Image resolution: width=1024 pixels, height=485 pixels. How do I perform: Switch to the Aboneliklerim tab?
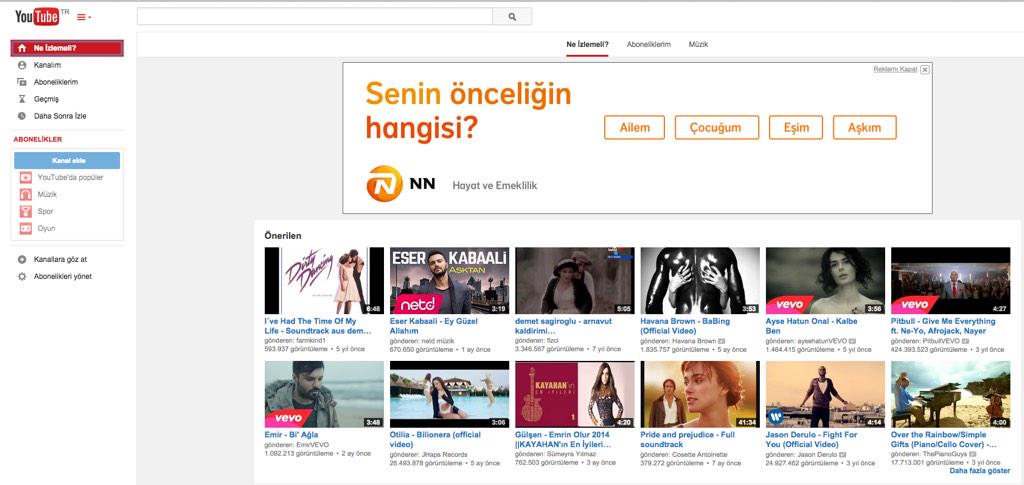[648, 44]
